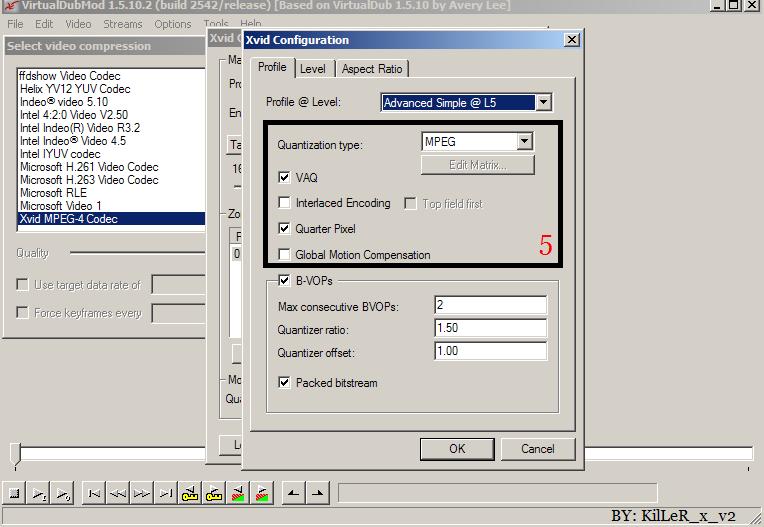Image resolution: width=764 pixels, height=527 pixels.
Task: Select Intel IYUV codec
Action: (x=111, y=154)
